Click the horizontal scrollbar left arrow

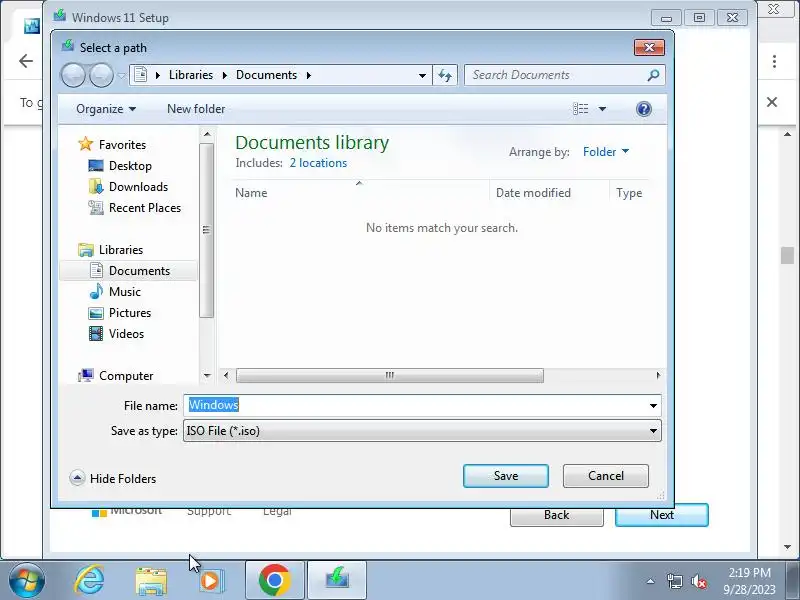226,376
